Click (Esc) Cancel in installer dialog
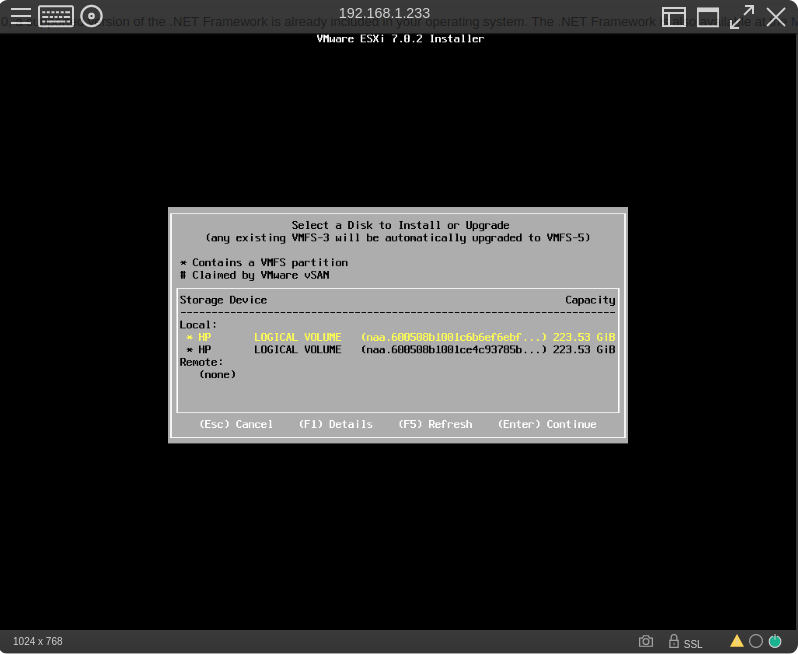Screen dimensions: 798x654 click(236, 425)
